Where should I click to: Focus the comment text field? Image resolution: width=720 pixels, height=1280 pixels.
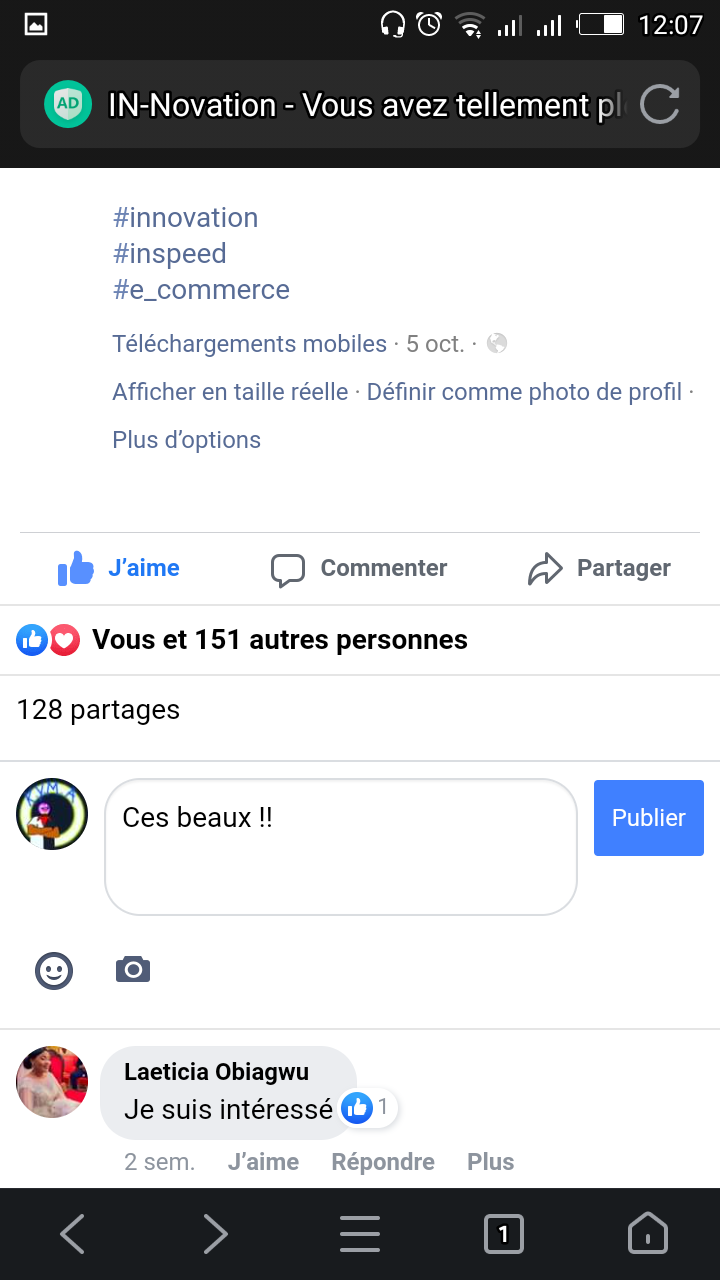340,846
